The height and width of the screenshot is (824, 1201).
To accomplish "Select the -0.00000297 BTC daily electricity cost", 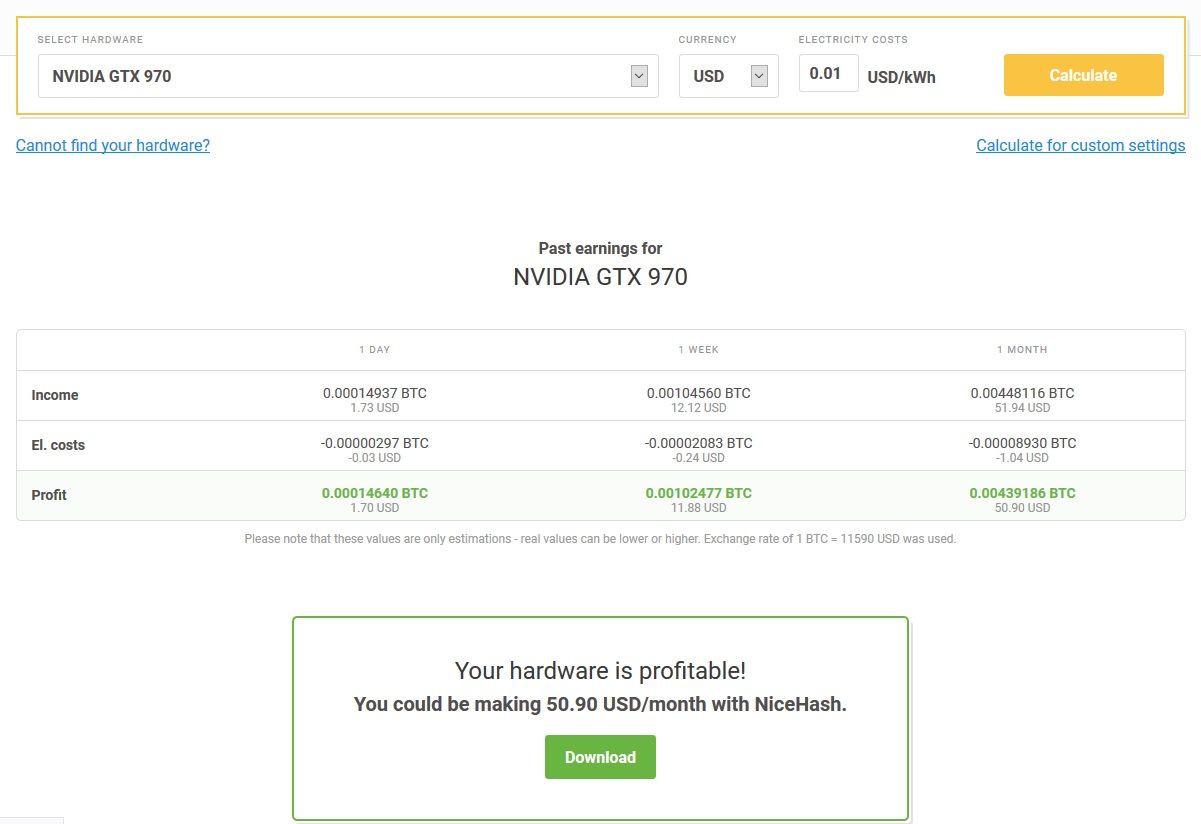I will pyautogui.click(x=375, y=443).
